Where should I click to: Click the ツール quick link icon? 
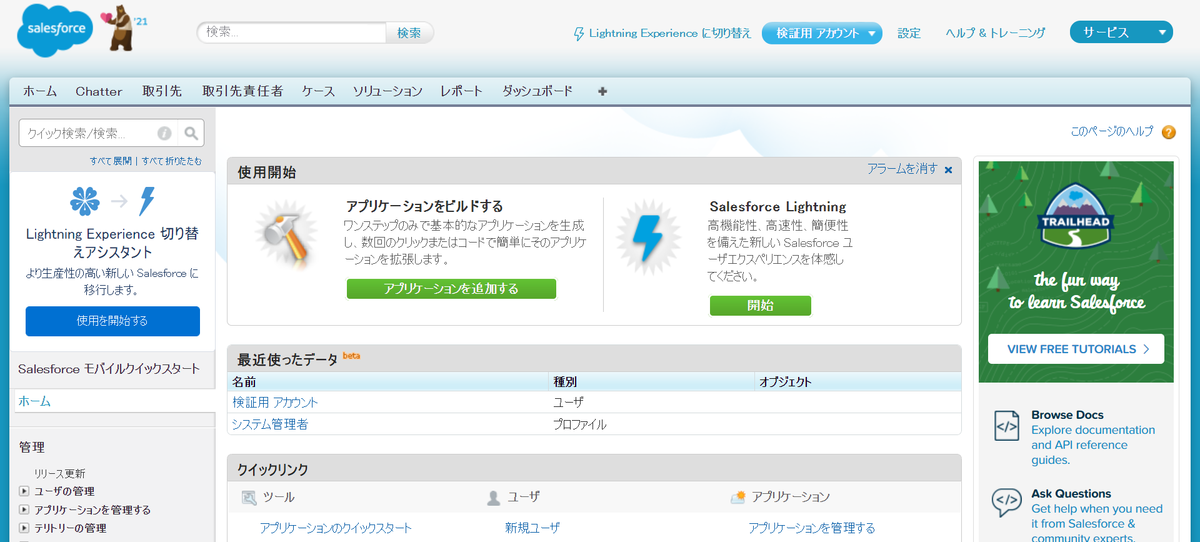(249, 497)
